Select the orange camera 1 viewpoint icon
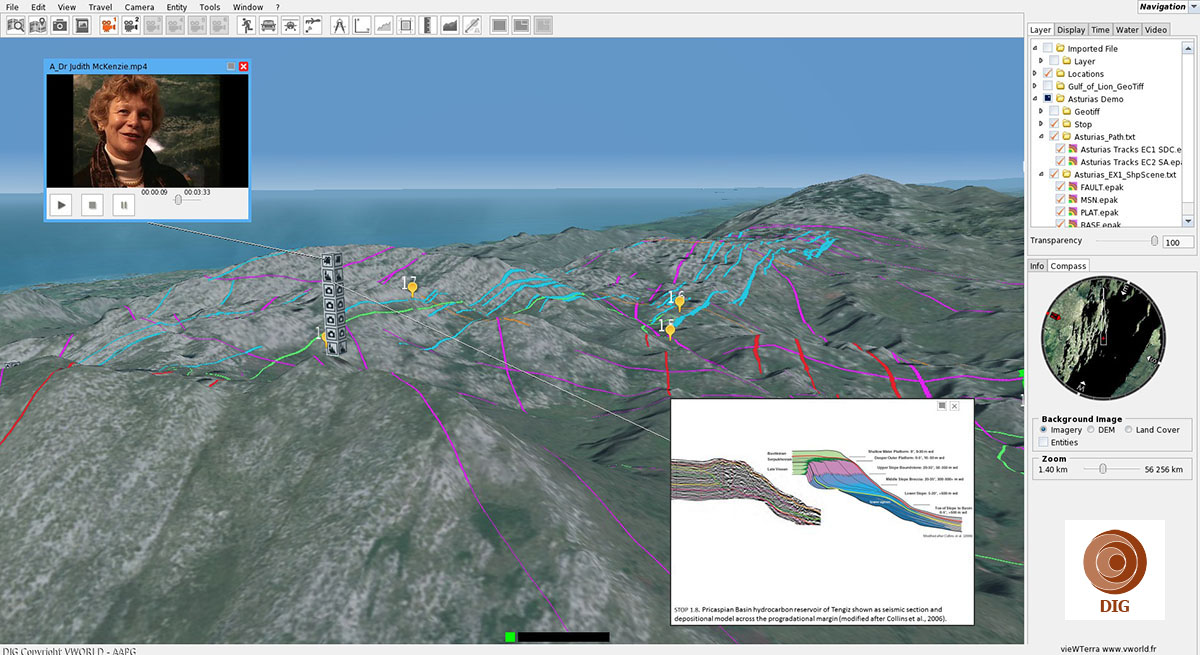 (107, 25)
